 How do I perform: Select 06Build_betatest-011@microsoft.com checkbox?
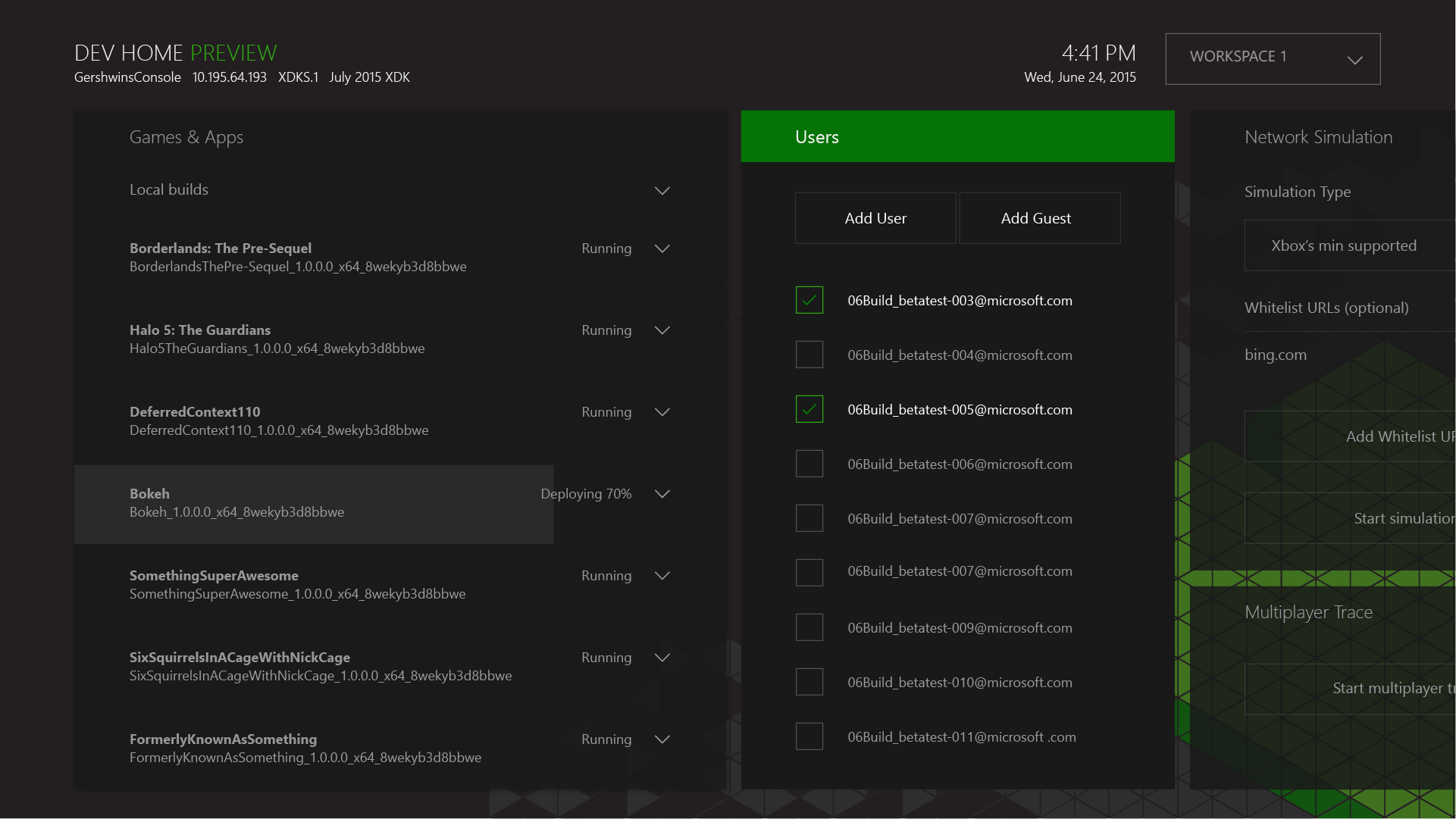click(809, 736)
